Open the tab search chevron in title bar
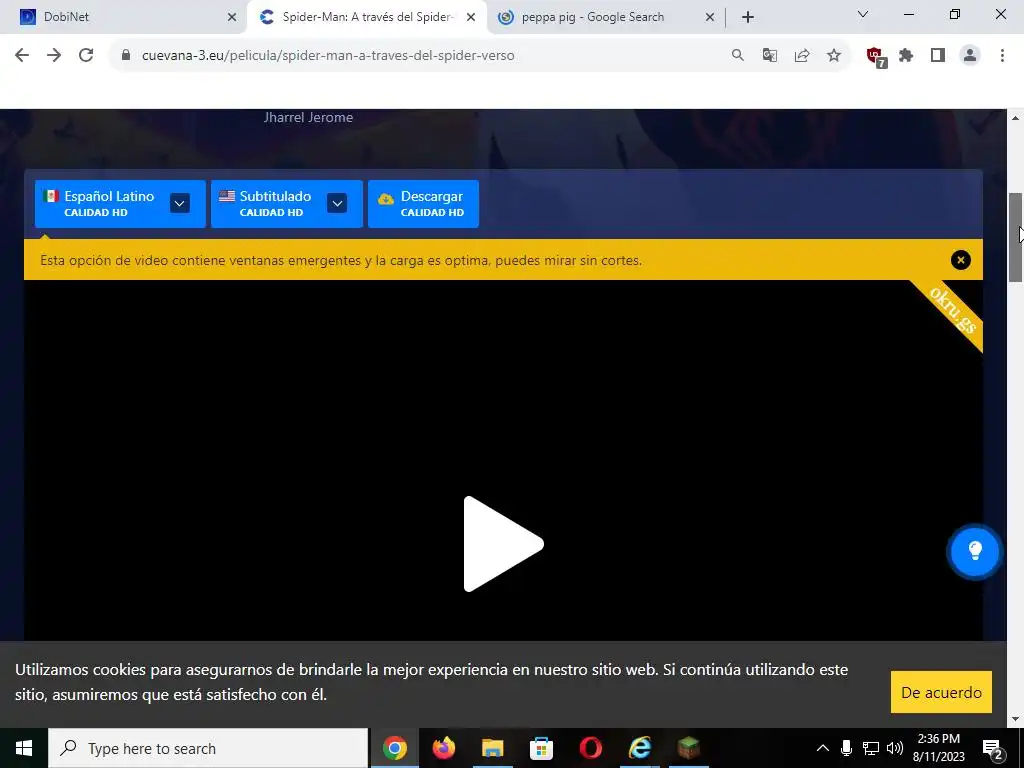The image size is (1024, 768). tap(863, 14)
